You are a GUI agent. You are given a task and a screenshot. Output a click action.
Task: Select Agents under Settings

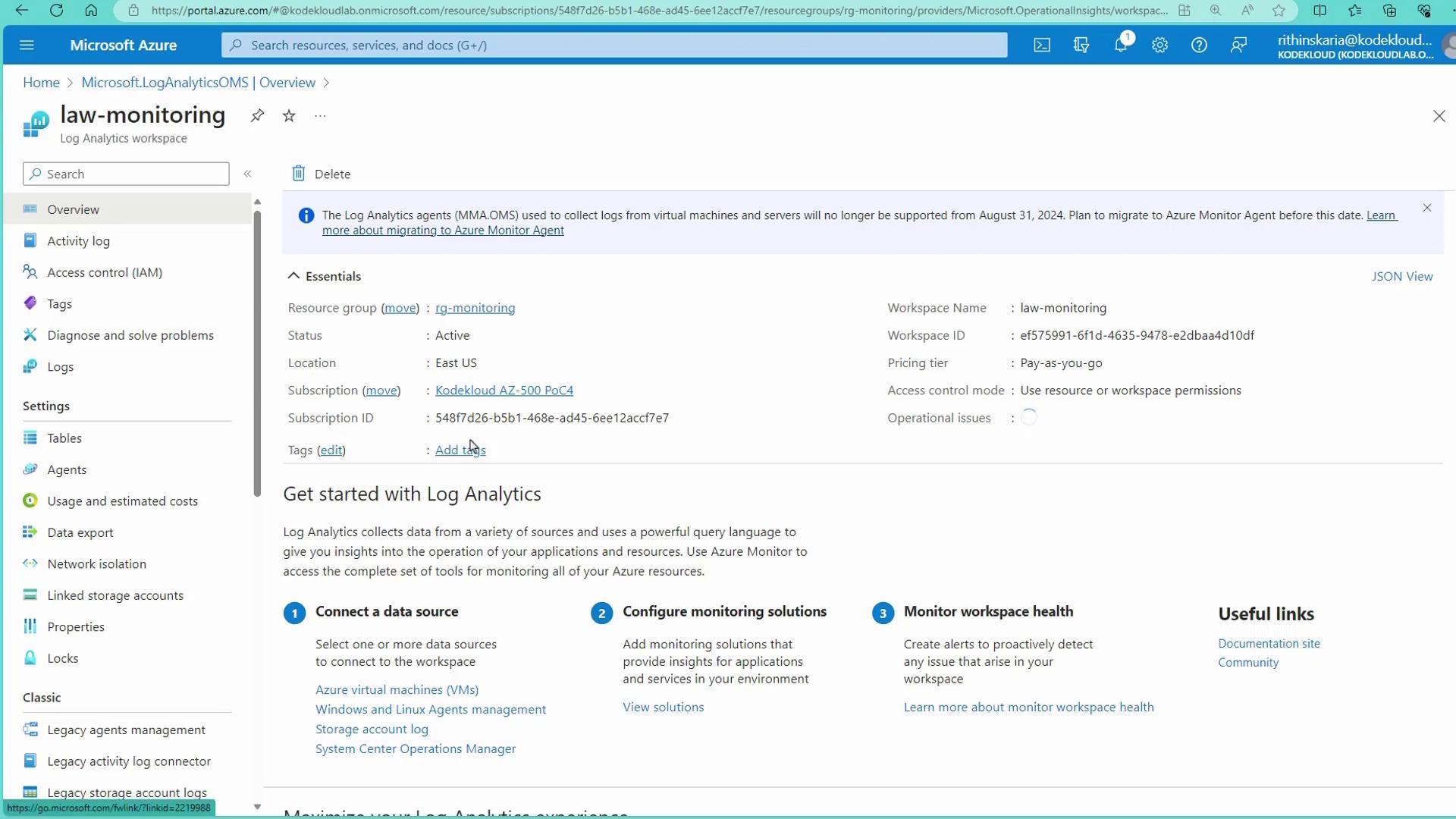click(x=67, y=469)
